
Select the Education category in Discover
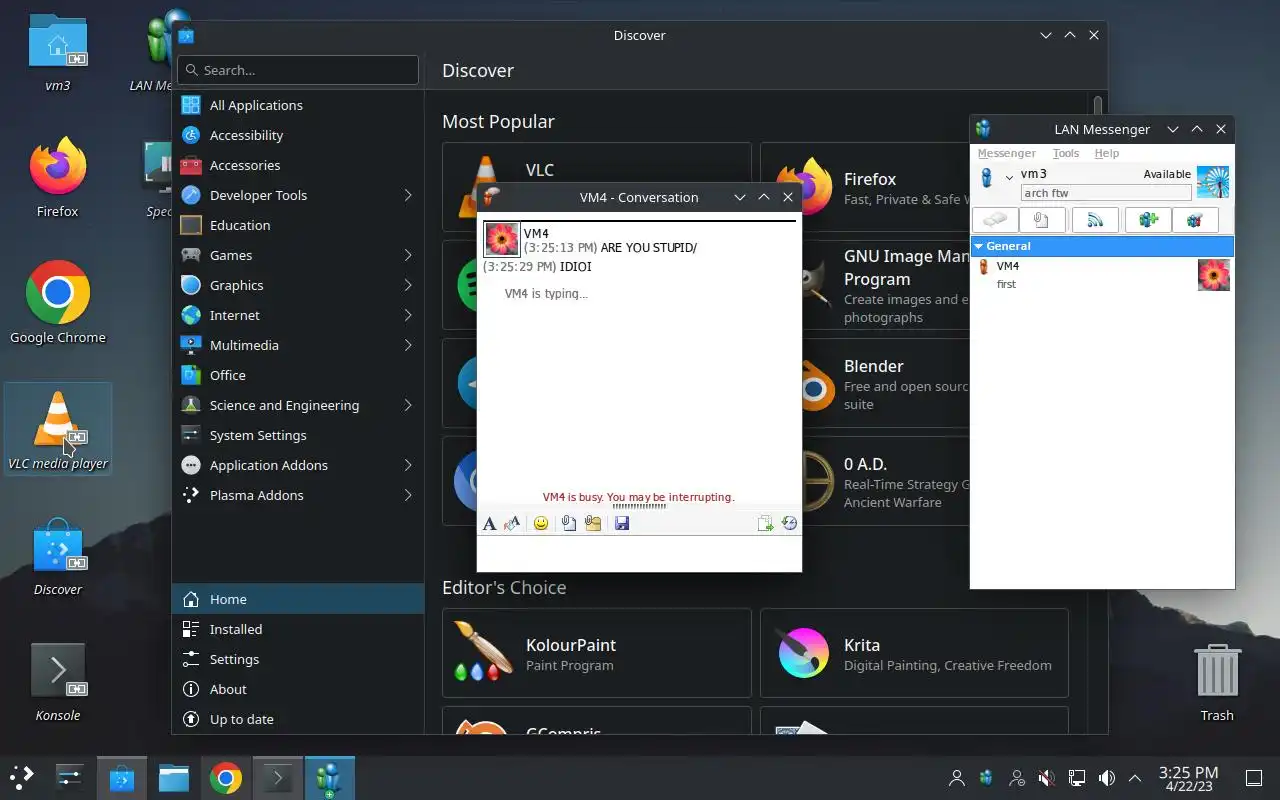coord(298,225)
